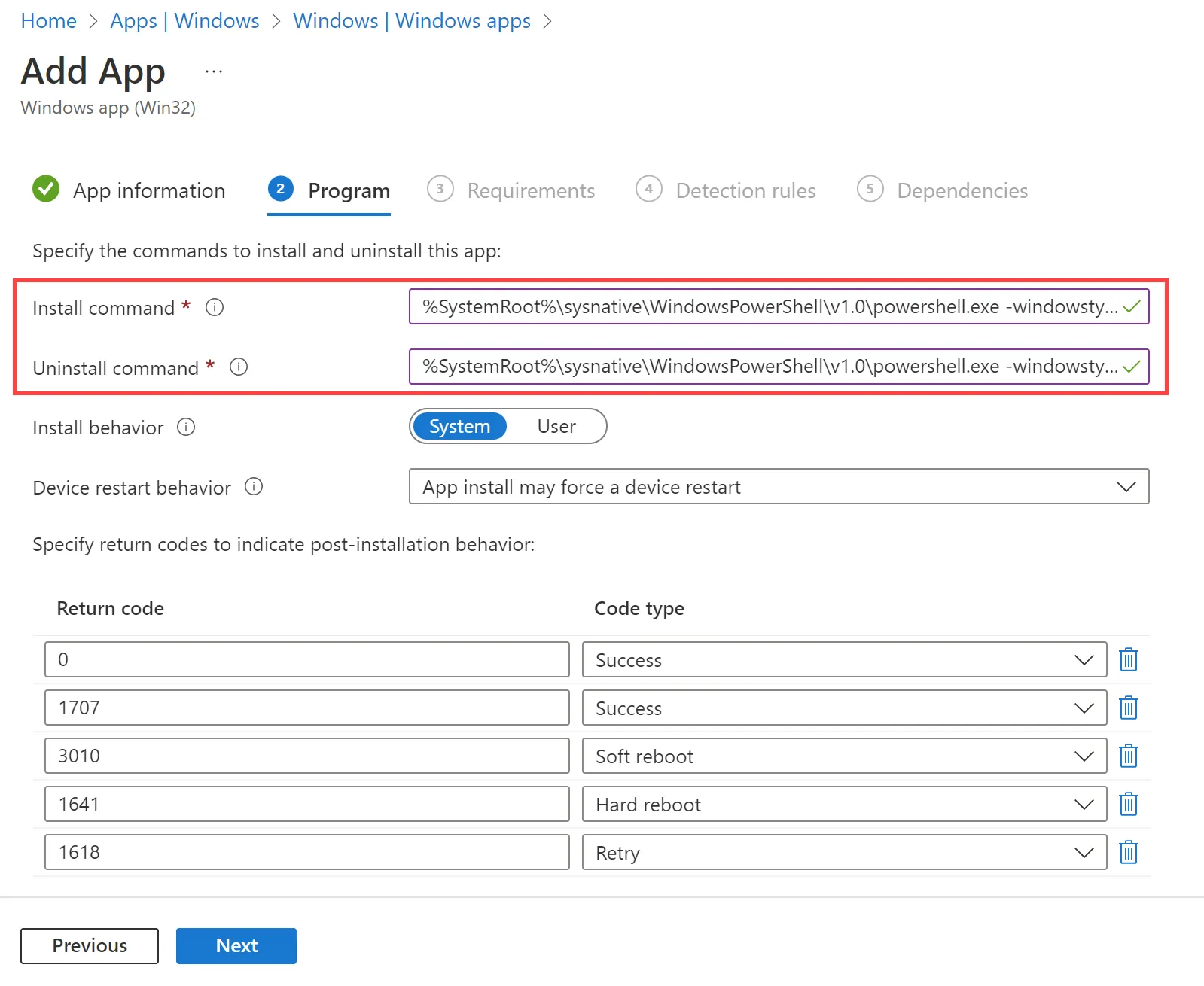The width and height of the screenshot is (1204, 986).
Task: Focus the Uninstall command input field
Action: tap(779, 366)
